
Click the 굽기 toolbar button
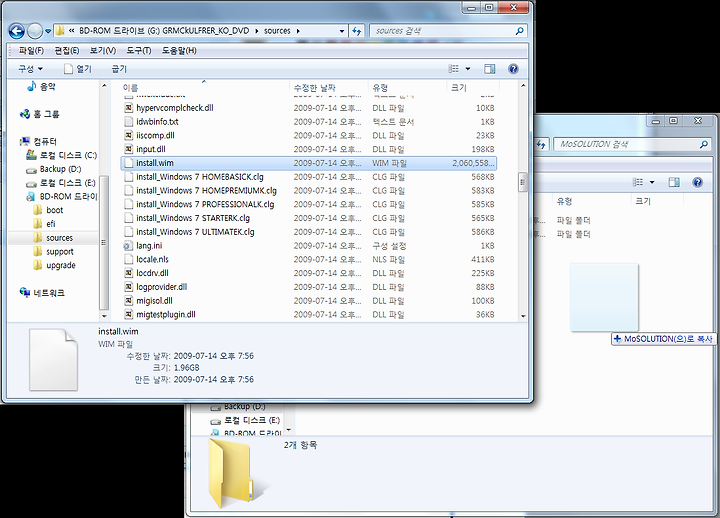[119, 69]
